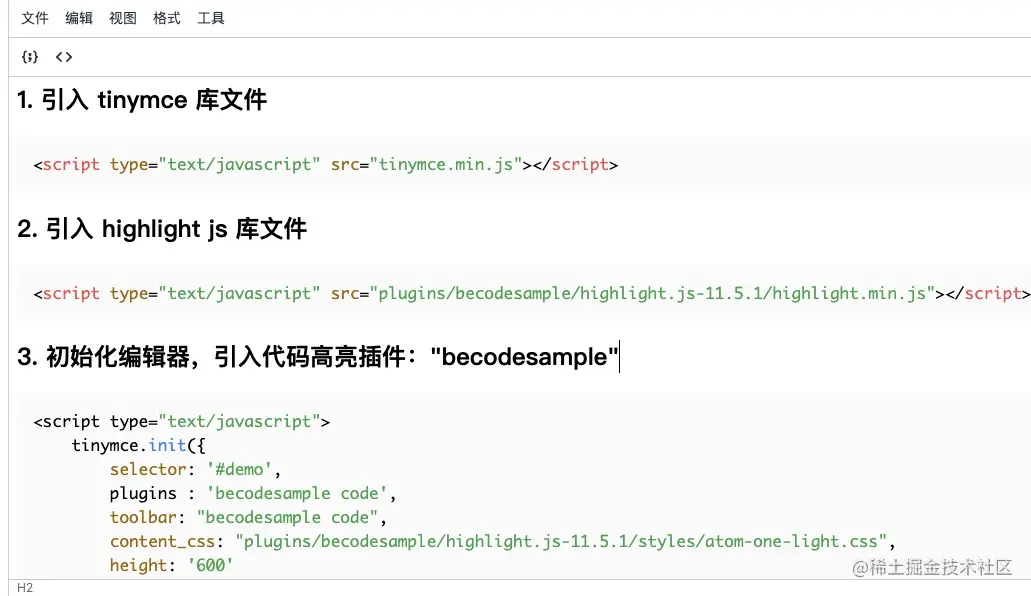The height and width of the screenshot is (596, 1031).
Task: Open the 工具 menu
Action: click(x=211, y=18)
